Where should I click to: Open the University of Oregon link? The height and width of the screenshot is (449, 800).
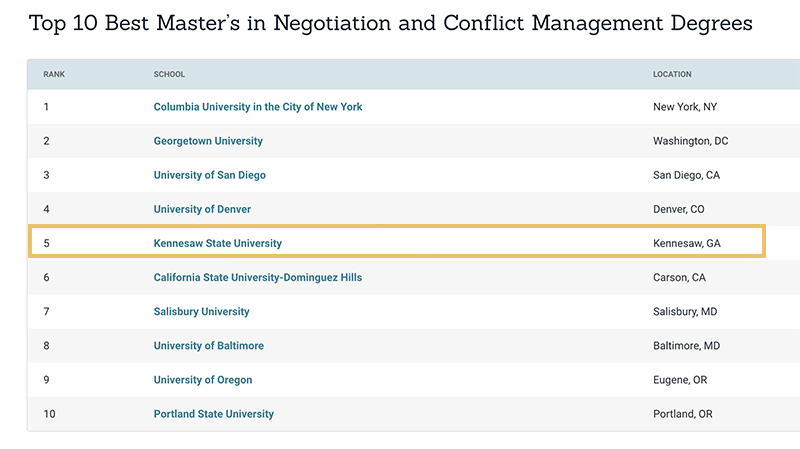pos(203,380)
